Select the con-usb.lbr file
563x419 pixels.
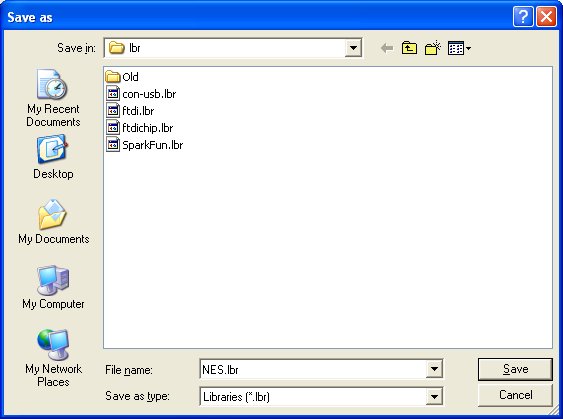click(x=141, y=94)
